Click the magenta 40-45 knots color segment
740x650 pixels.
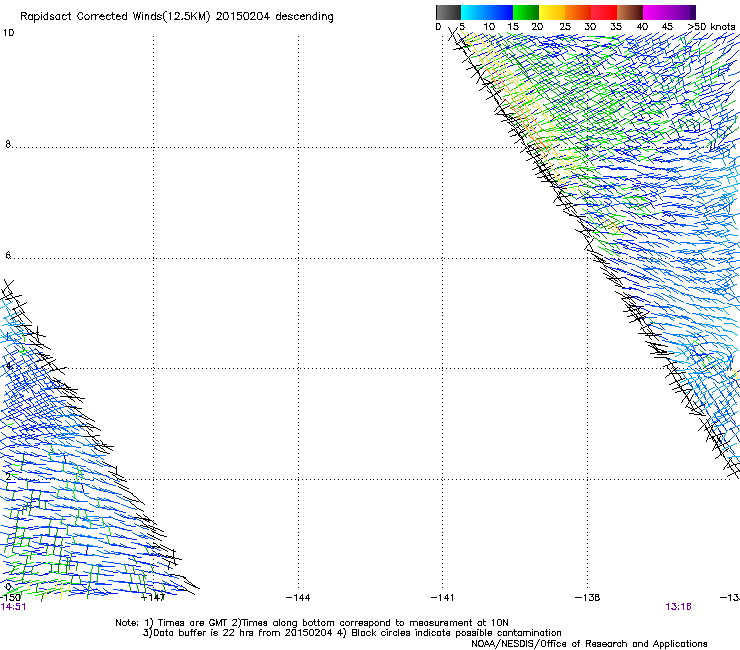tap(656, 12)
